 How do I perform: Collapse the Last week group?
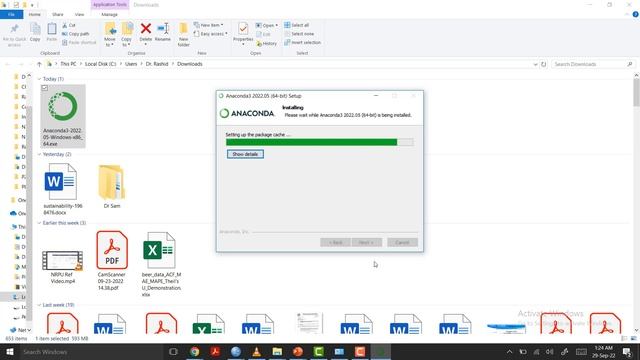[40, 305]
